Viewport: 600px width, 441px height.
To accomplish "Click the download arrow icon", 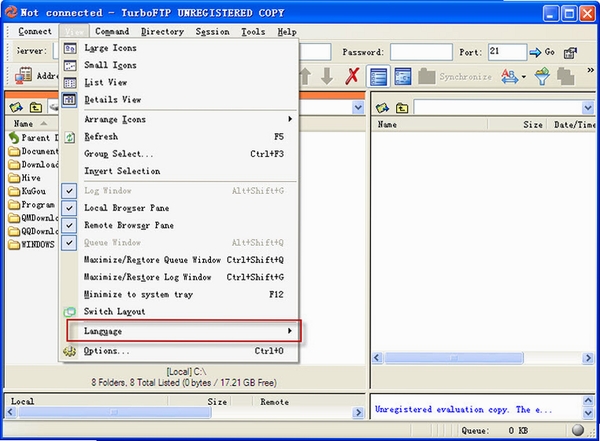I will (x=327, y=76).
